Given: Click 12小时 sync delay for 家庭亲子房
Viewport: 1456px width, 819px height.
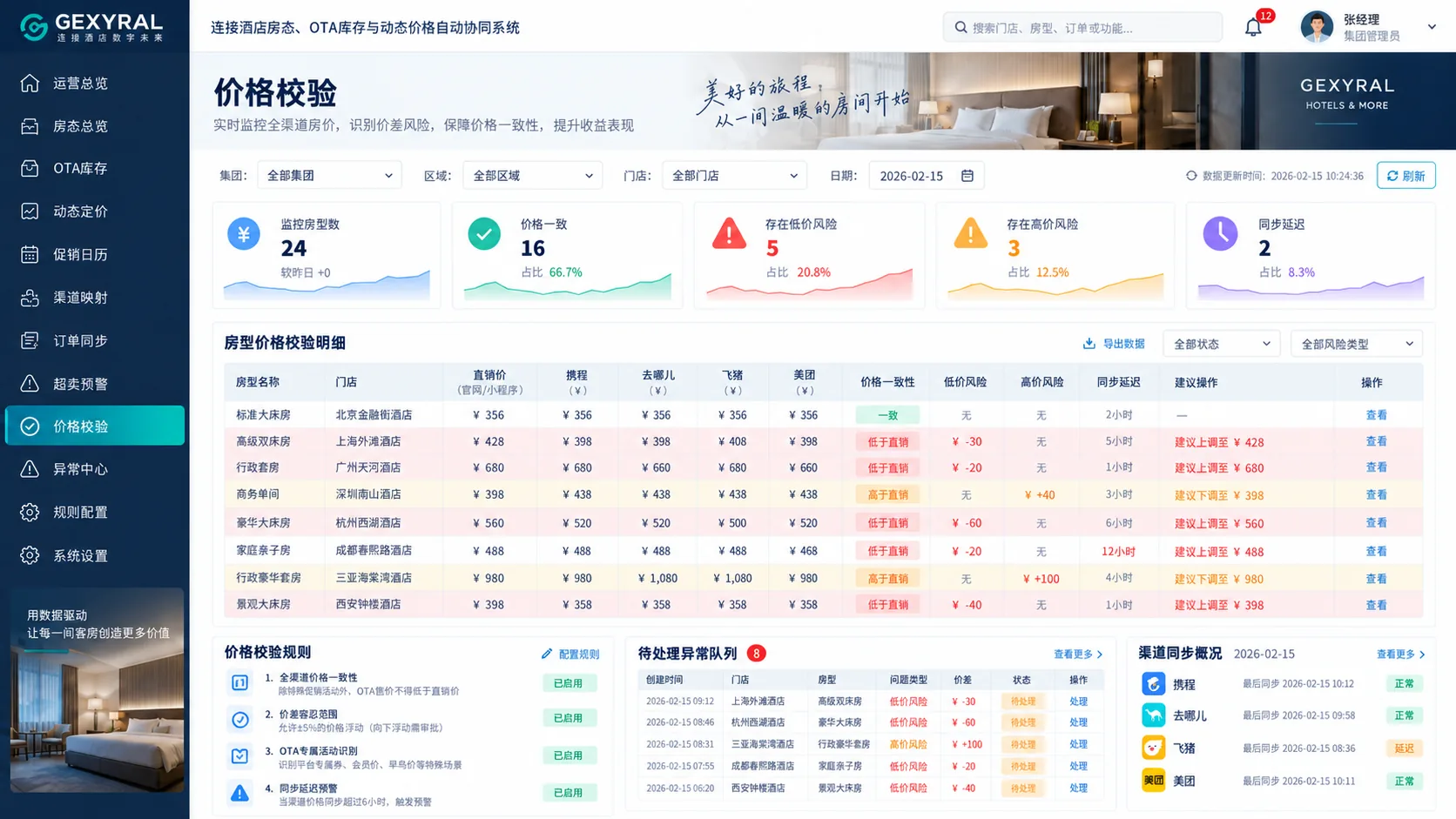Looking at the screenshot, I should [x=1118, y=552].
